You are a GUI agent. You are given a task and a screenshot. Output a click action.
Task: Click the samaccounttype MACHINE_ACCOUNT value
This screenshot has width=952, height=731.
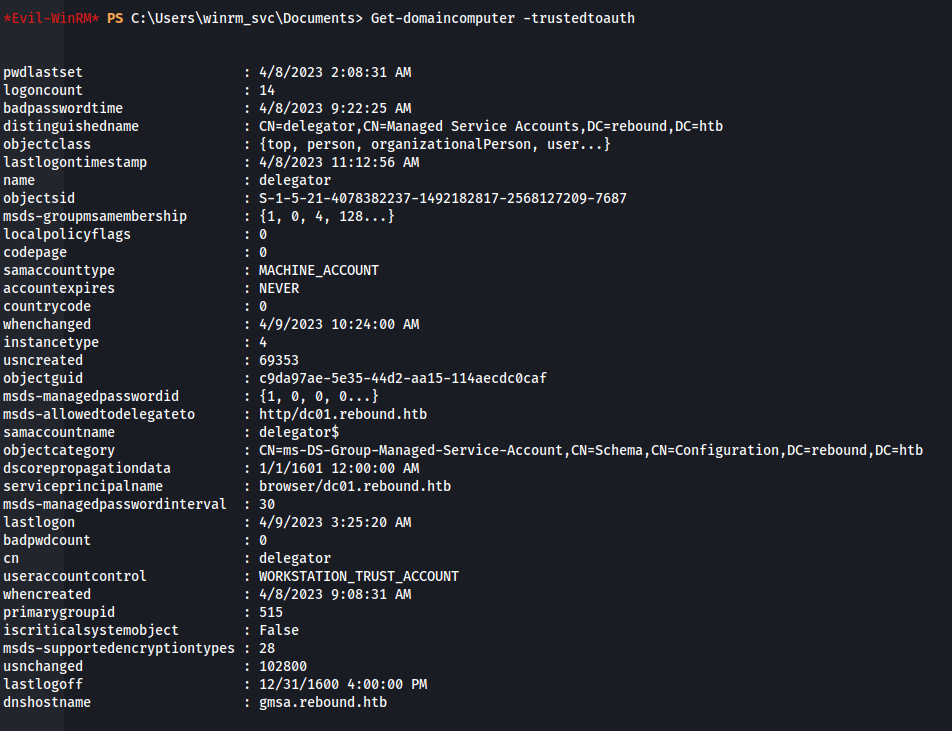[318, 270]
